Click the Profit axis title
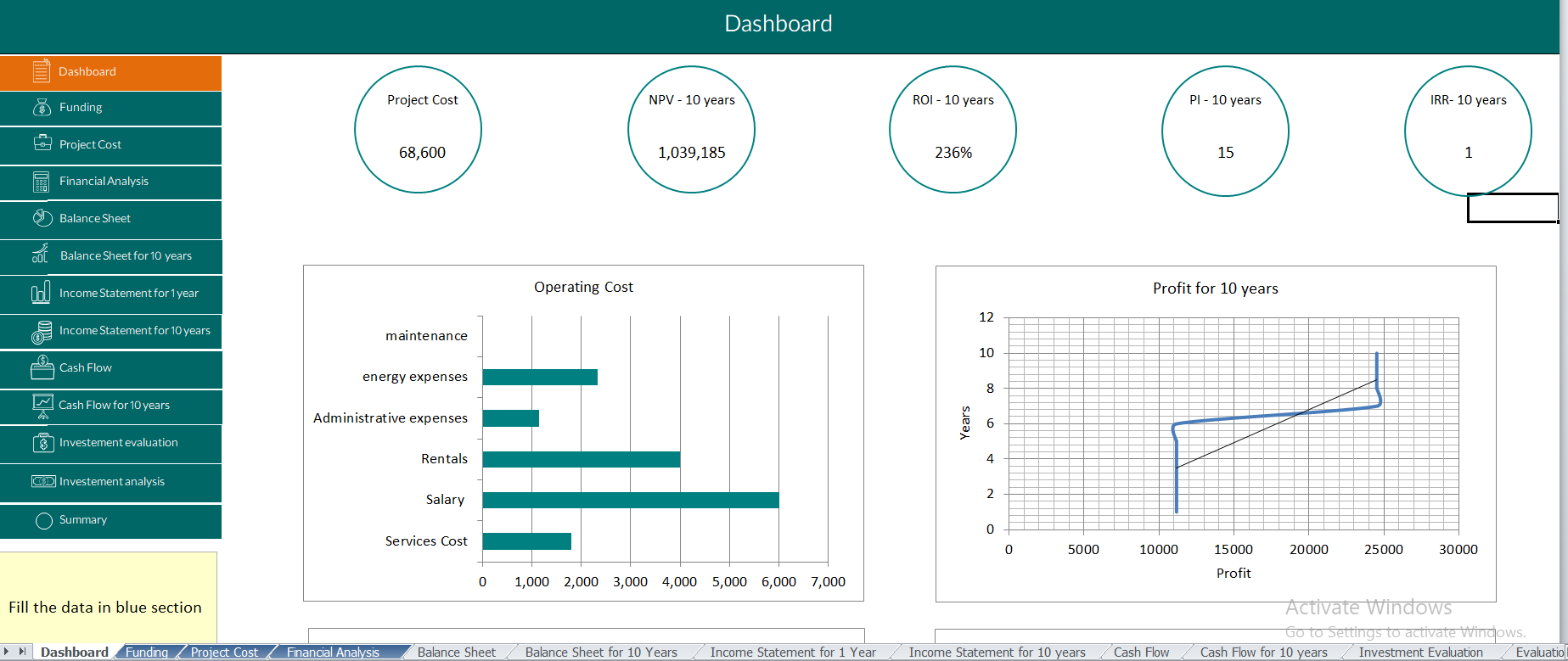The height and width of the screenshot is (661, 1568). 1234,573
